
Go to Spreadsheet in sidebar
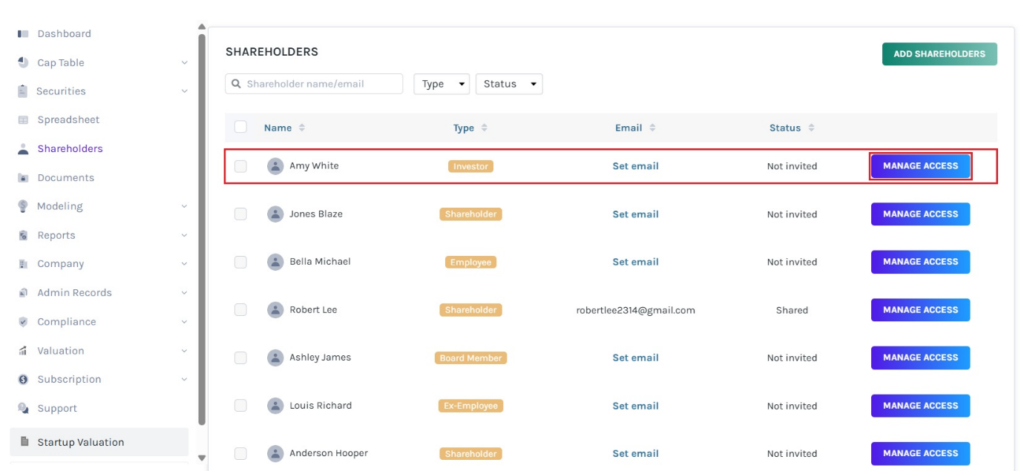[69, 120]
